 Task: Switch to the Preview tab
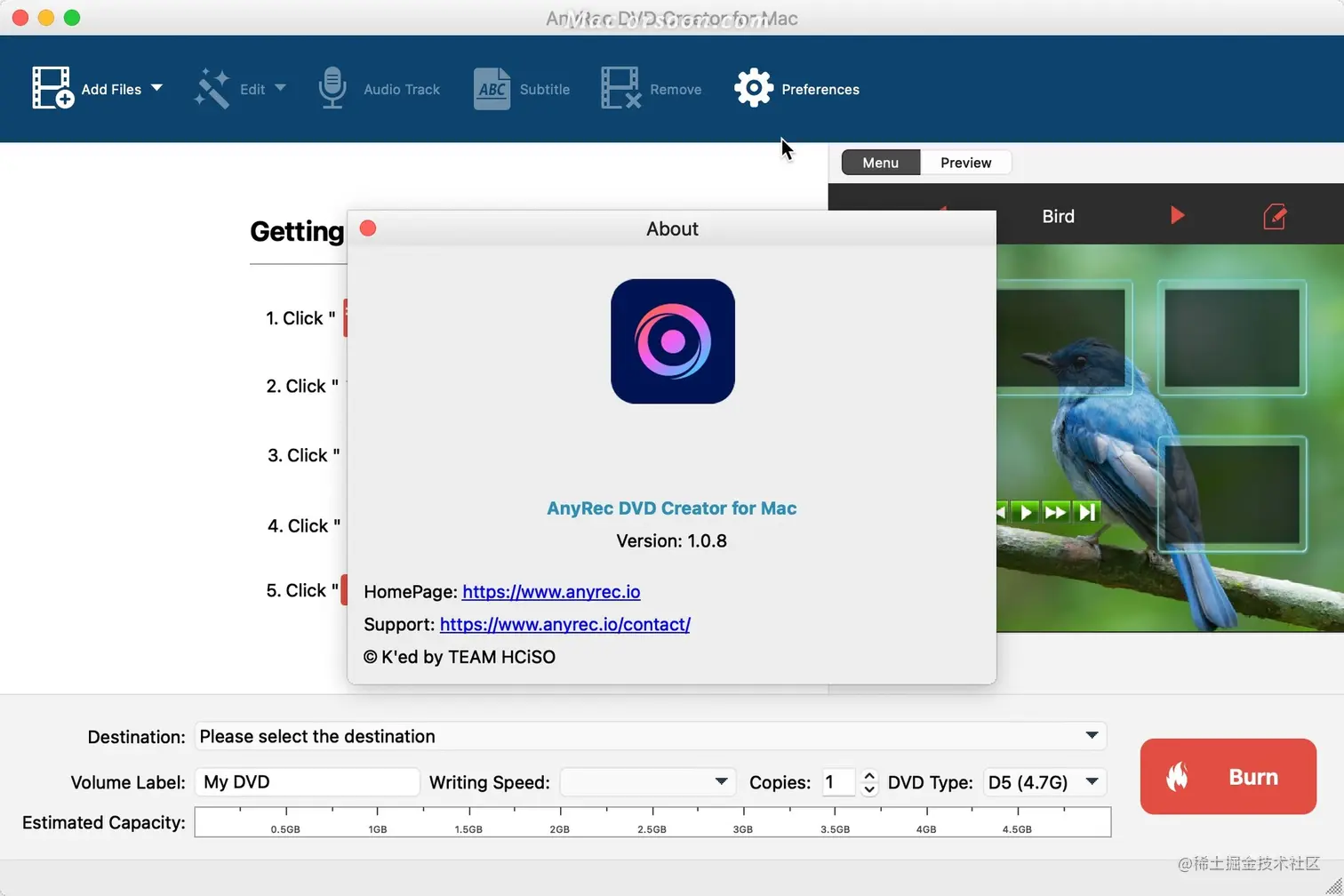[965, 163]
